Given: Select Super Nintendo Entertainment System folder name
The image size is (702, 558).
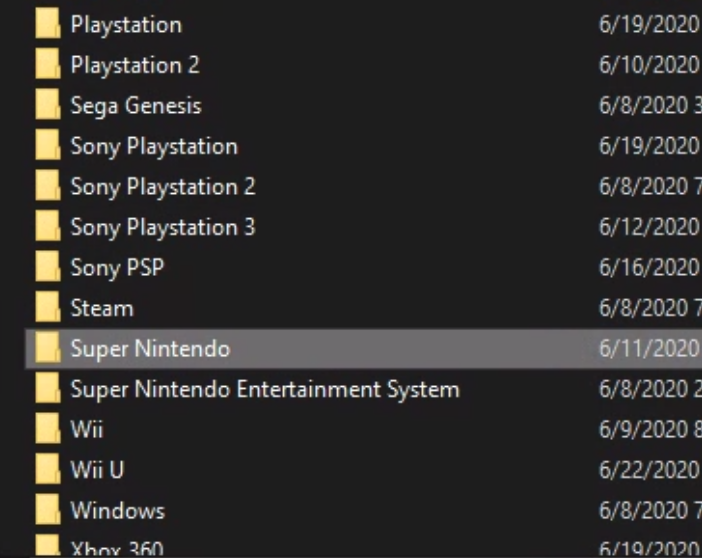Looking at the screenshot, I should [265, 390].
